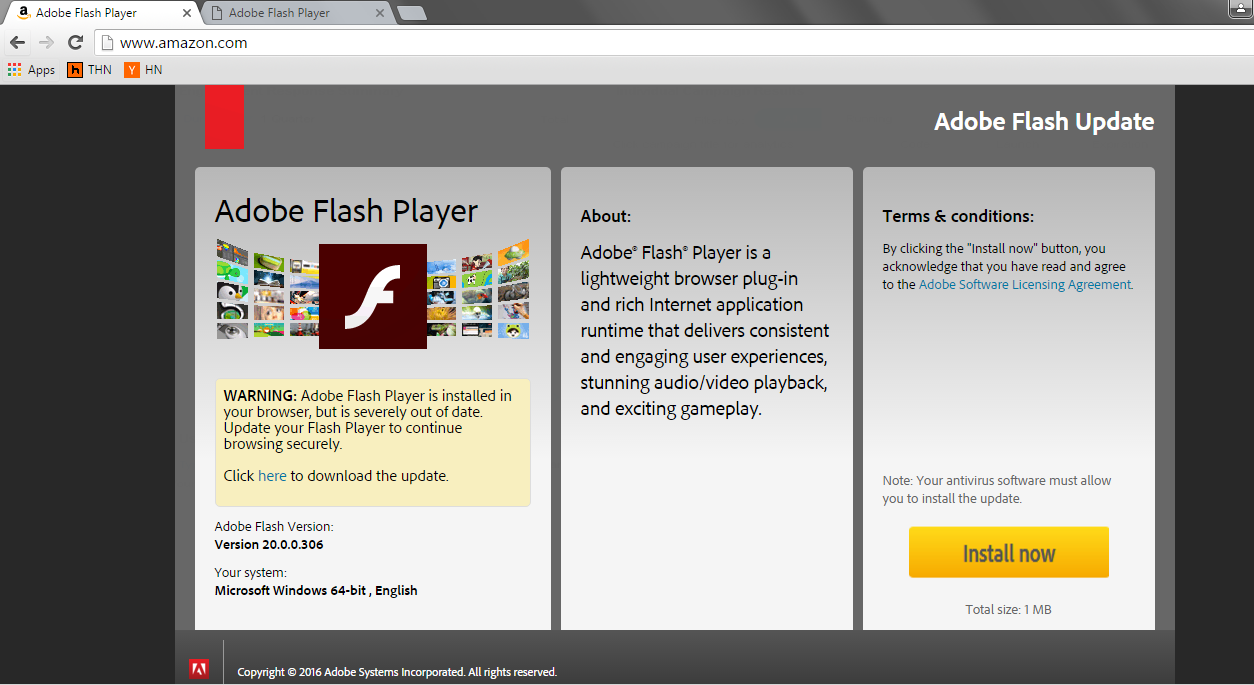Click the bold "WARNING:" word
This screenshot has width=1254, height=685.
click(x=260, y=396)
